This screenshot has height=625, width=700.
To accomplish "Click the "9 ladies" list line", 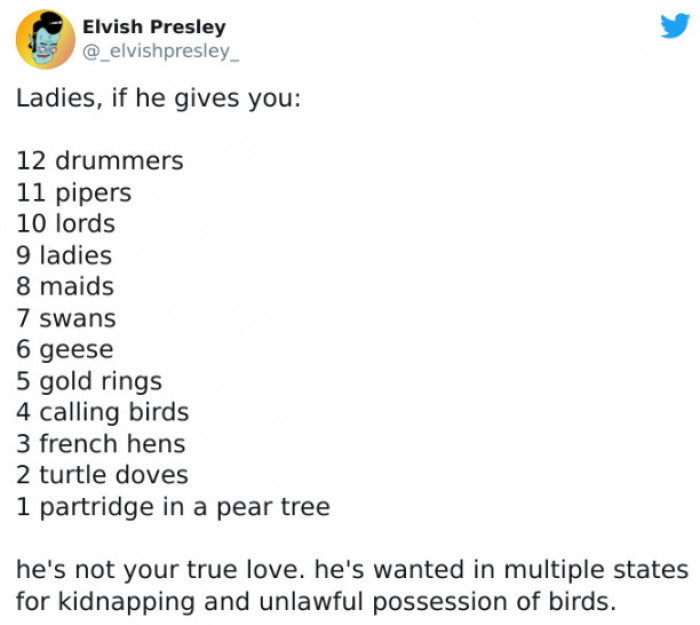I will tap(64, 255).
